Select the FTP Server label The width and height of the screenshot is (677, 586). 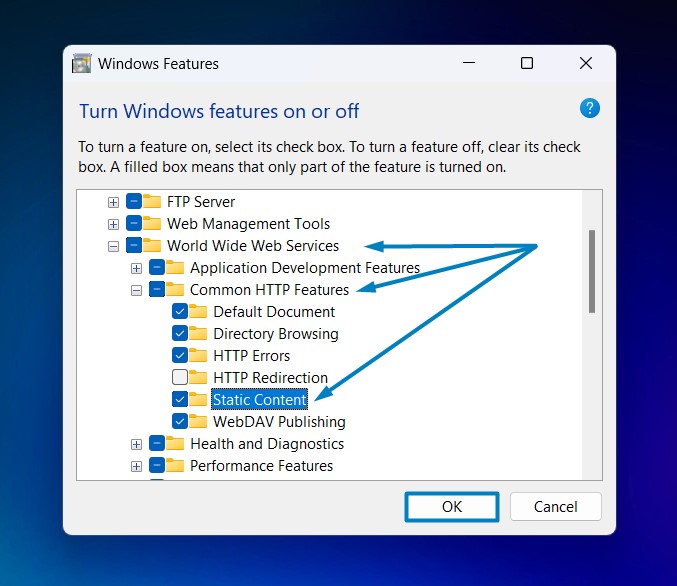pyautogui.click(x=201, y=202)
